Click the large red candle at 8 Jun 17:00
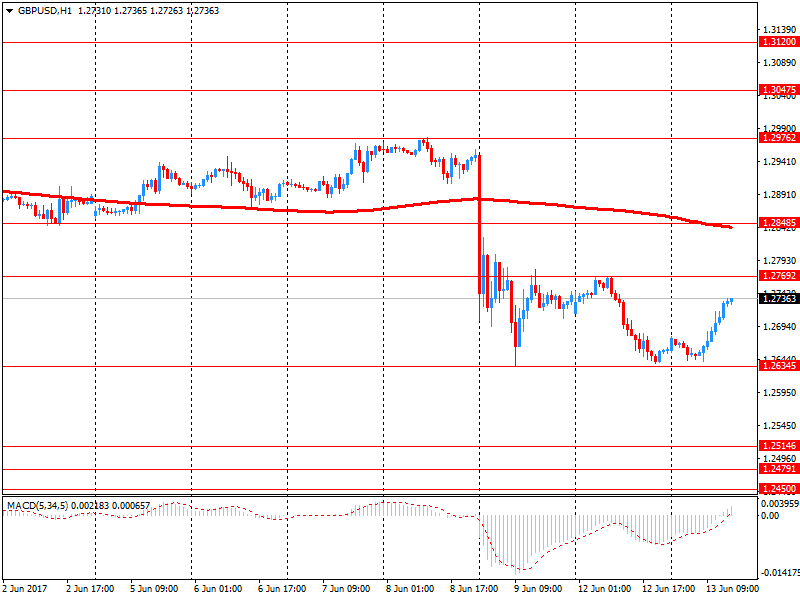This screenshot has width=800, height=600. [x=480, y=224]
